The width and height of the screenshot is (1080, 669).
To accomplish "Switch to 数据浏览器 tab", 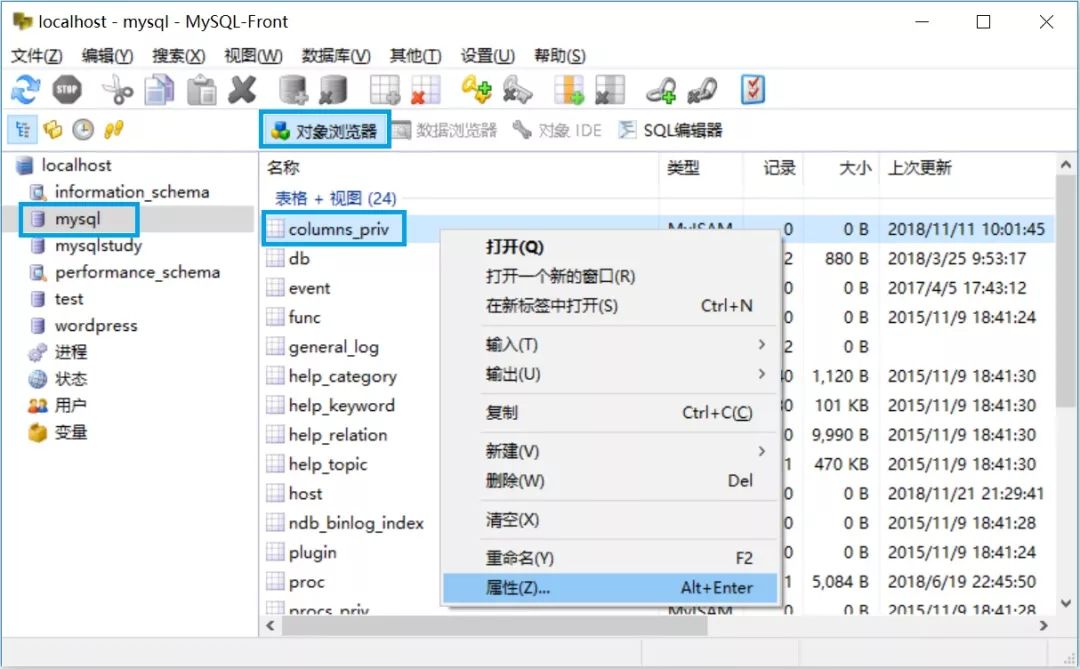I will pyautogui.click(x=445, y=130).
